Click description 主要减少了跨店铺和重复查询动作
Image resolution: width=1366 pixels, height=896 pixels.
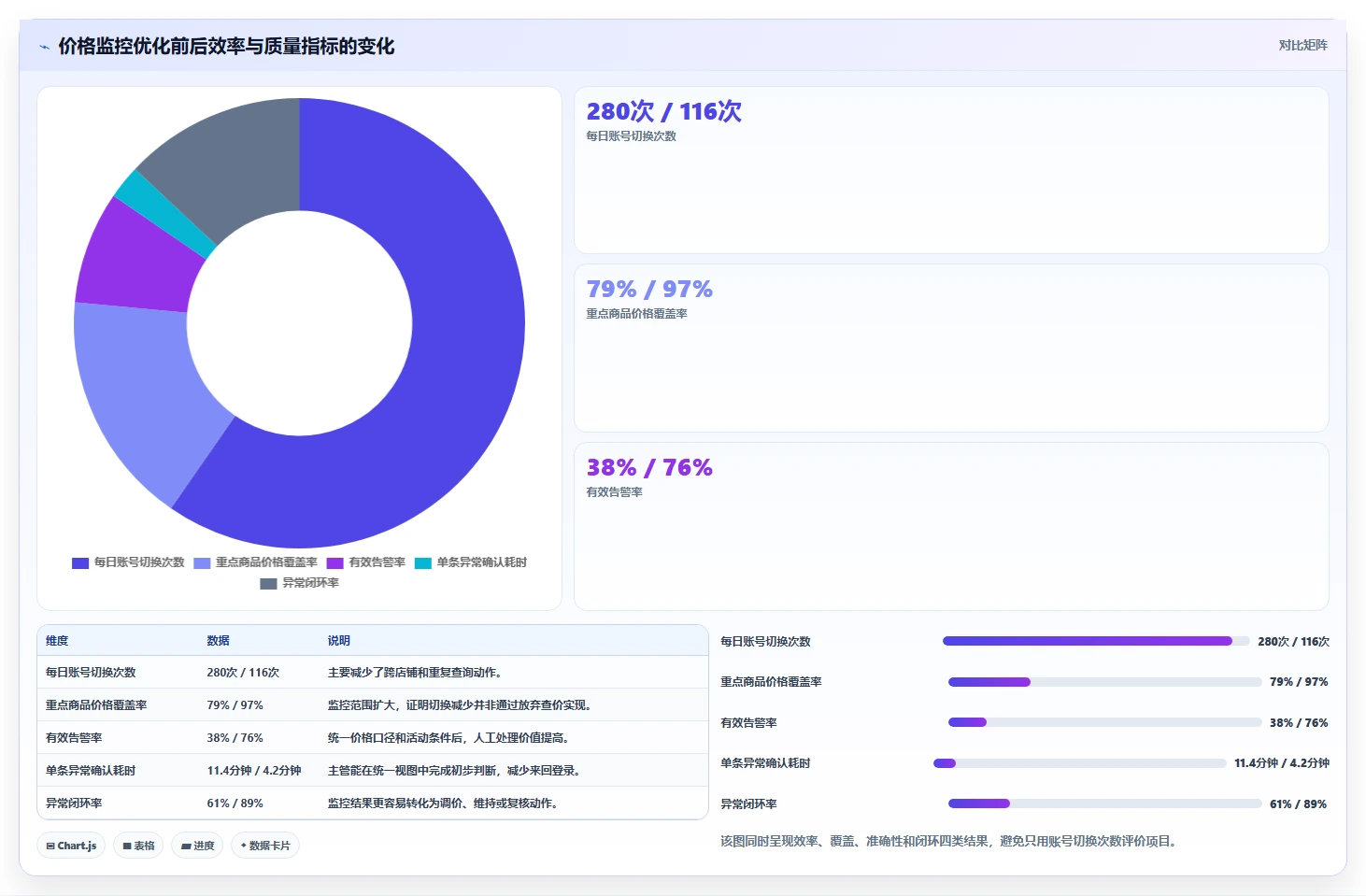416,673
